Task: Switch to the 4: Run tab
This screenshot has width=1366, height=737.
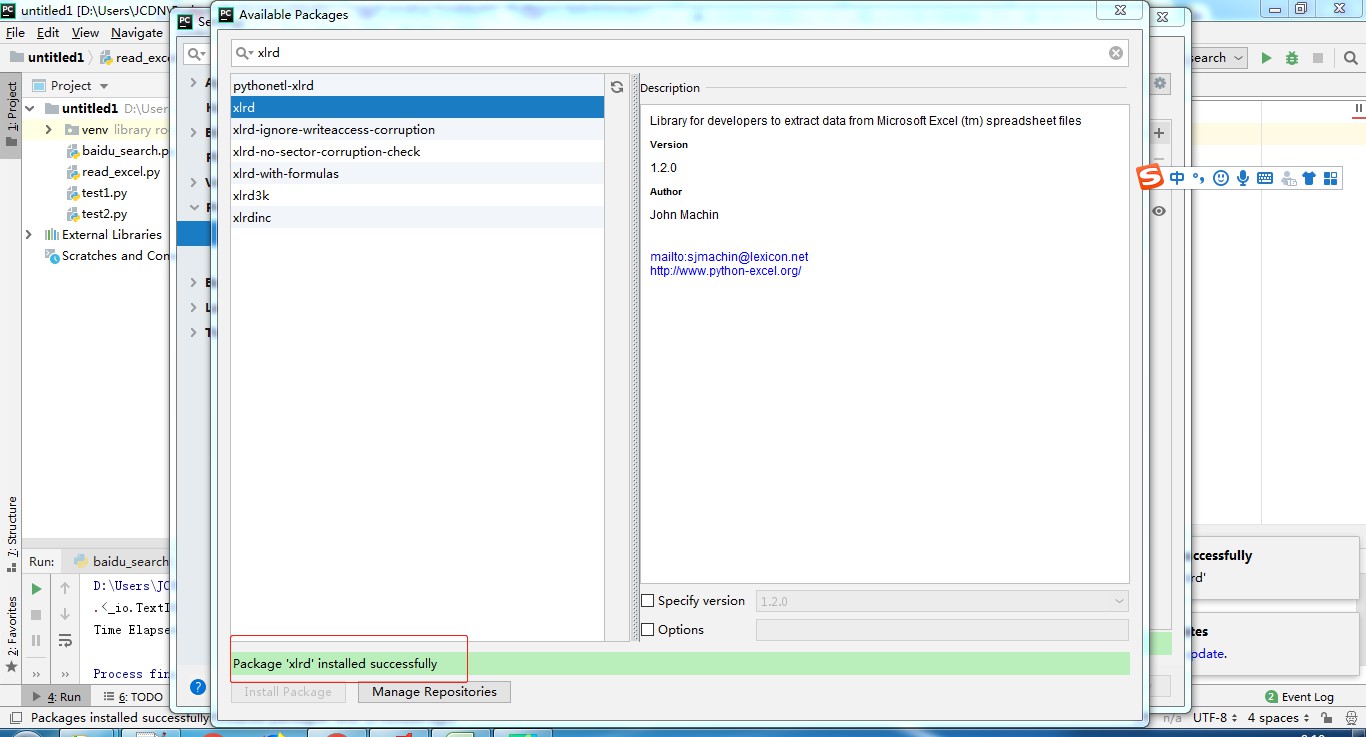Action: [x=57, y=697]
